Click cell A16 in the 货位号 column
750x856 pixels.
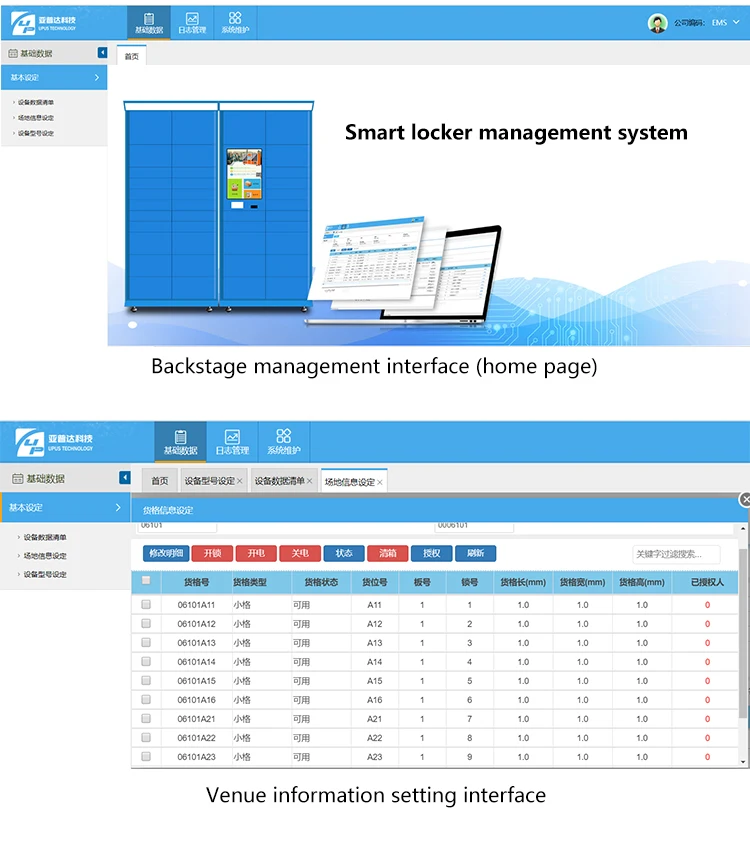[x=374, y=700]
